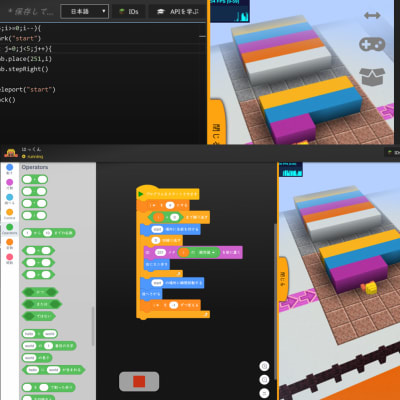
Task: Click the reset zoom workspace button
Action: click(x=264, y=393)
